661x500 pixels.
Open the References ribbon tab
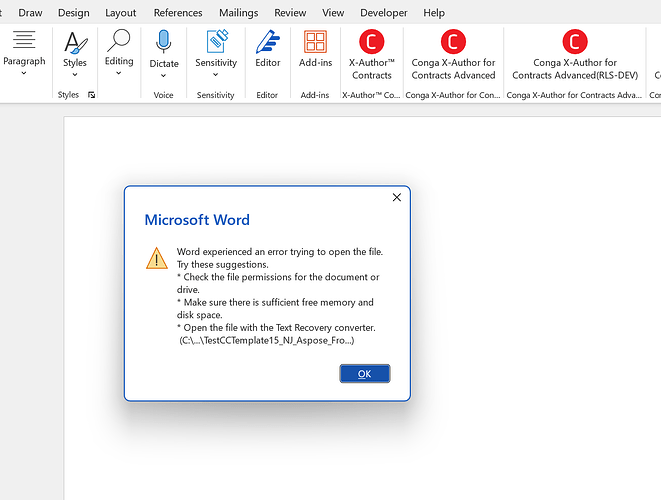click(176, 13)
